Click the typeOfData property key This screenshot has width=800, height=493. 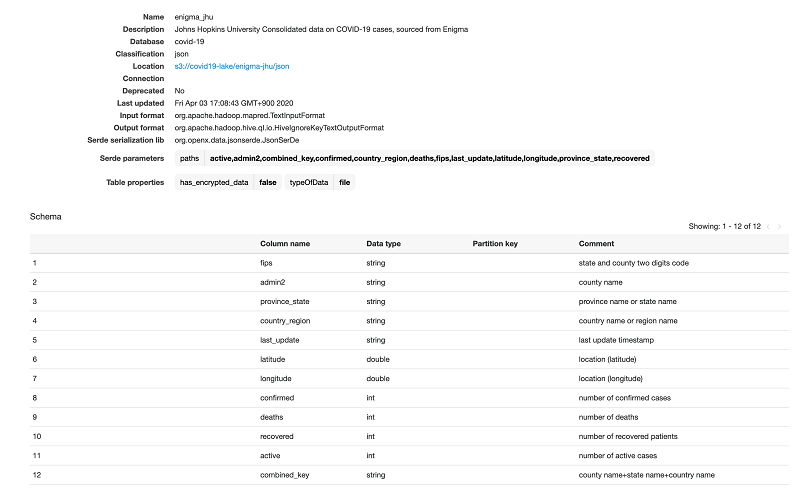coord(309,183)
